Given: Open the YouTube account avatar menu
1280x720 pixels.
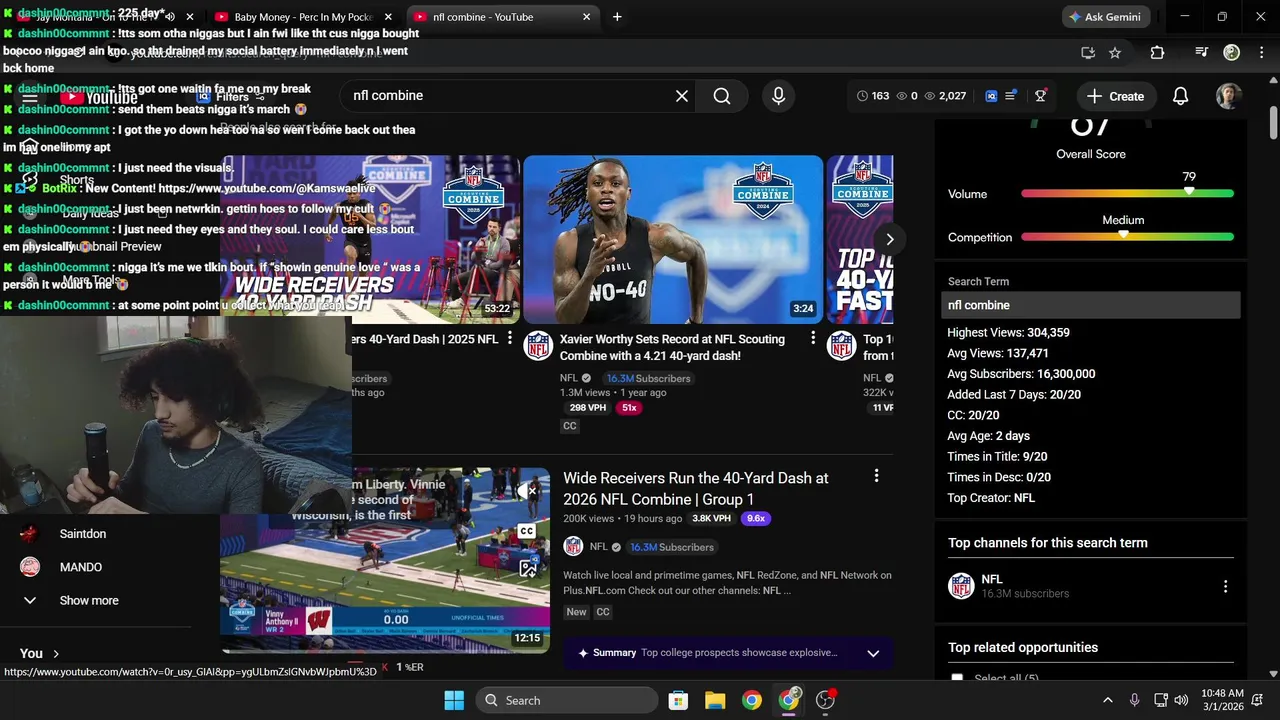Looking at the screenshot, I should pos(1228,96).
